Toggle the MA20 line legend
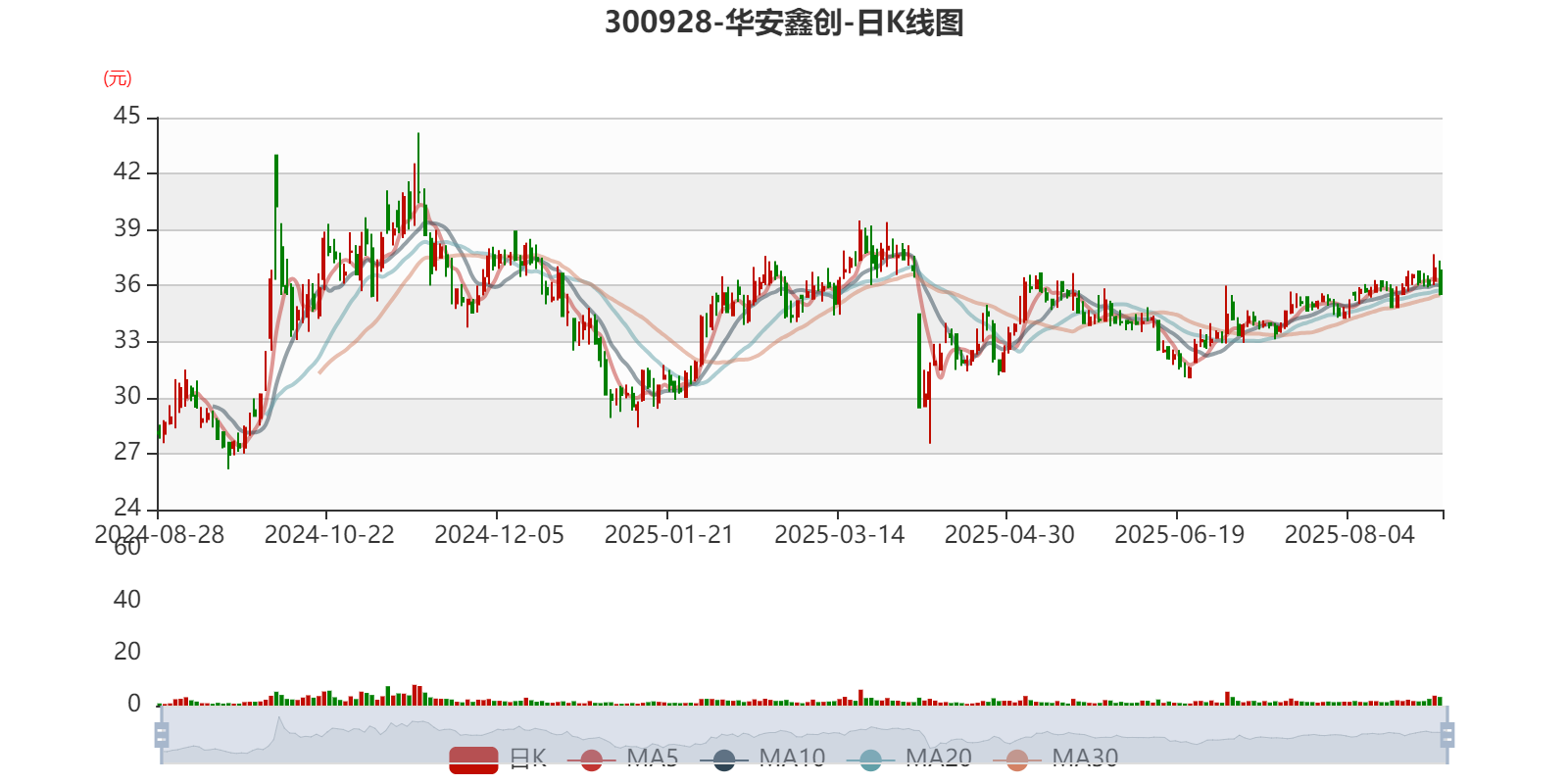This screenshot has width=1568, height=784. click(x=909, y=759)
